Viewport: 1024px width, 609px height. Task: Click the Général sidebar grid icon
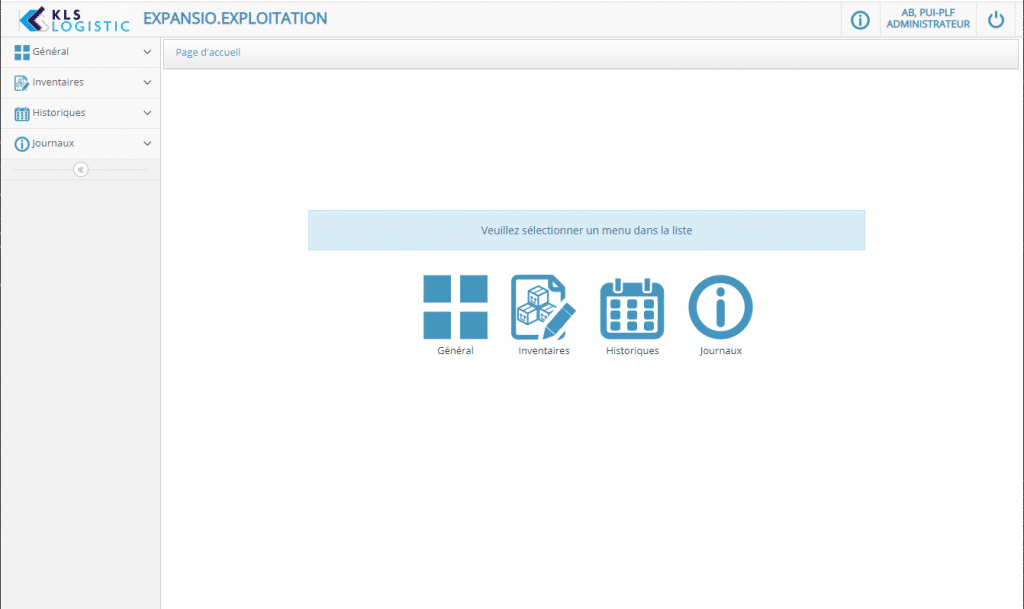tap(22, 52)
